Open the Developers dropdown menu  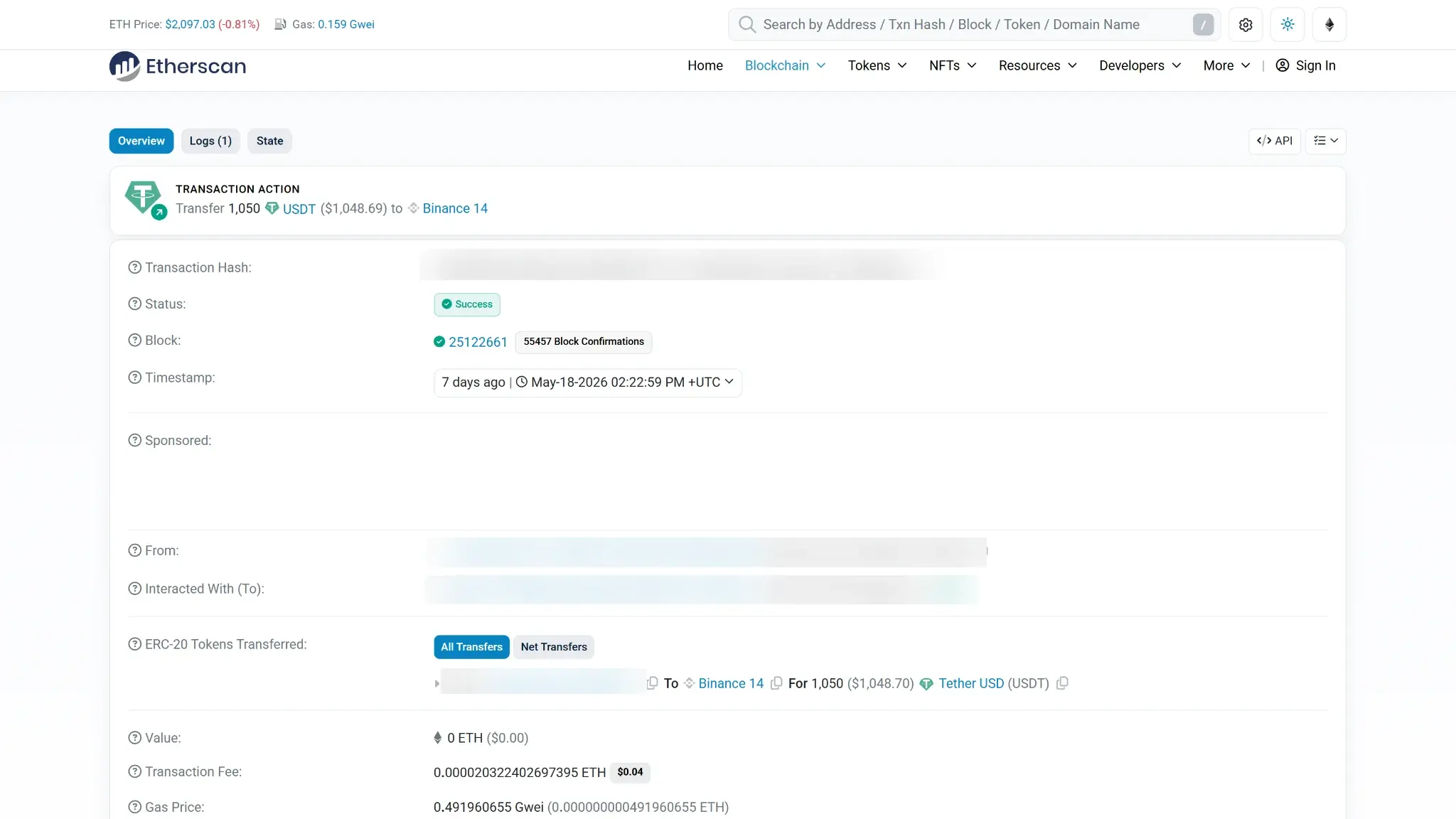click(x=1140, y=65)
